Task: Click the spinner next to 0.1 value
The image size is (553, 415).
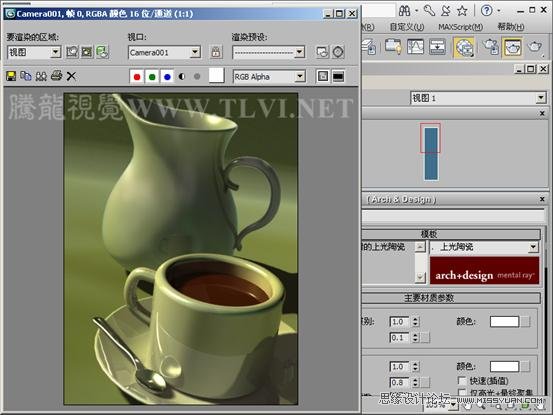Action: [x=415, y=338]
